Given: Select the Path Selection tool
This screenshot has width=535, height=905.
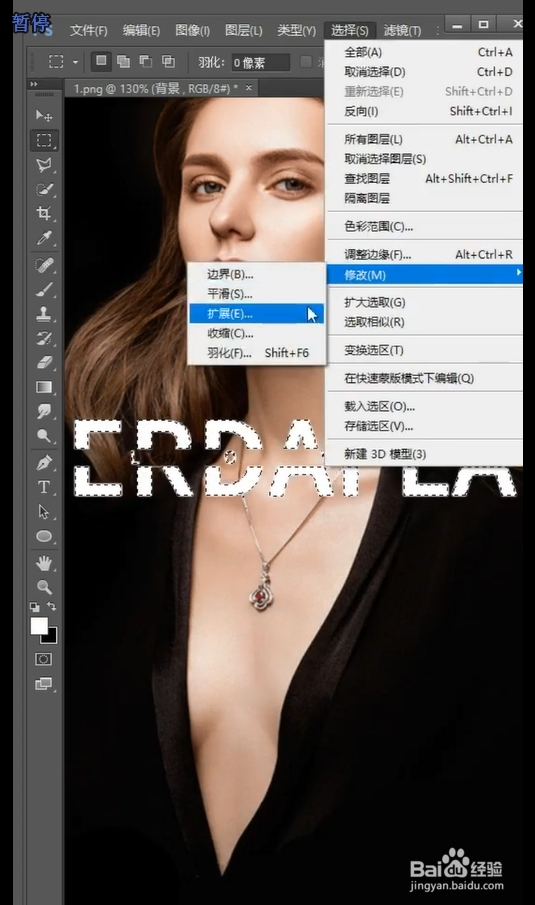Looking at the screenshot, I should point(44,511).
